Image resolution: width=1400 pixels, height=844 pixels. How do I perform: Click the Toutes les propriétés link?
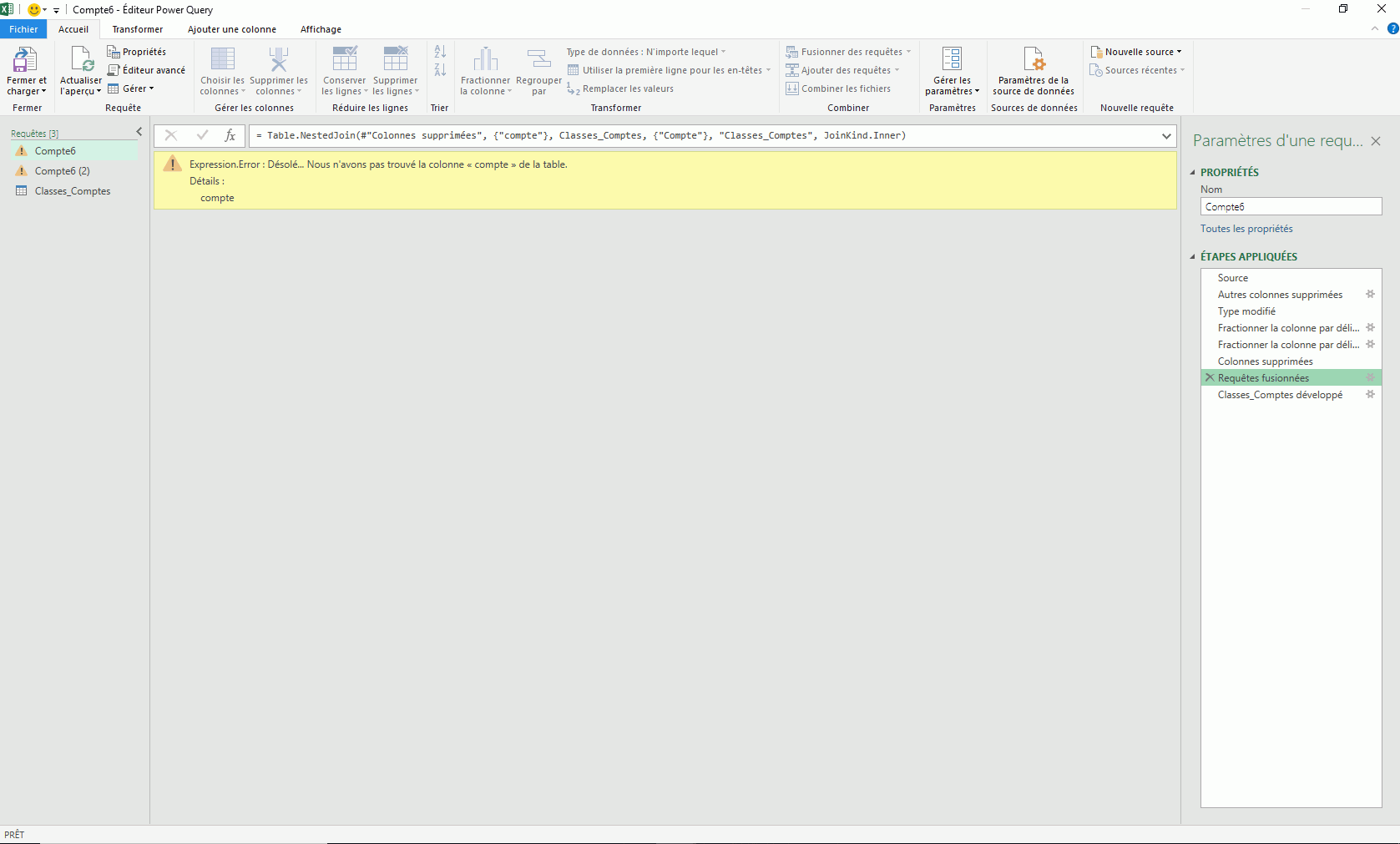coord(1246,229)
